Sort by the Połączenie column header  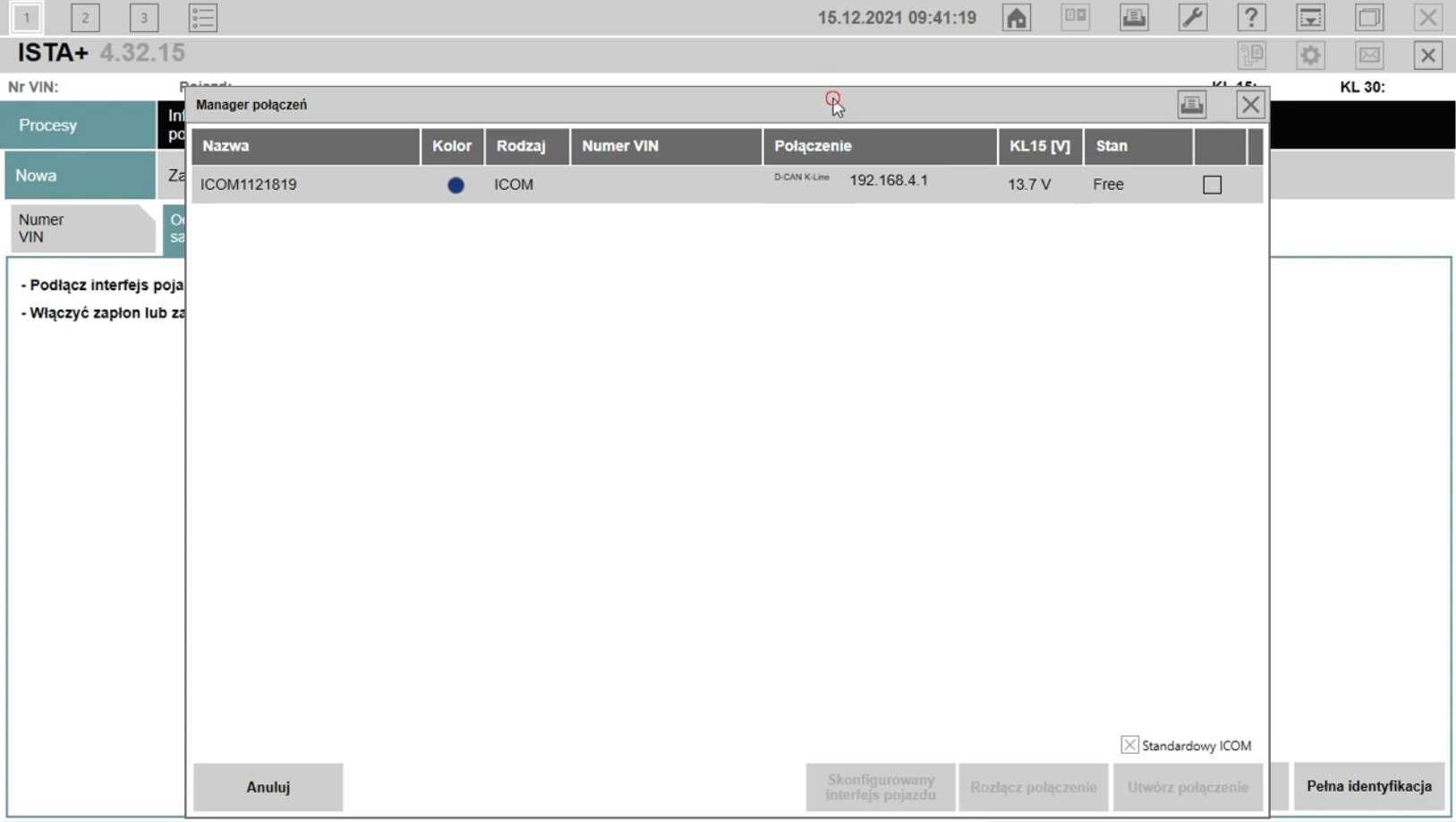click(880, 146)
